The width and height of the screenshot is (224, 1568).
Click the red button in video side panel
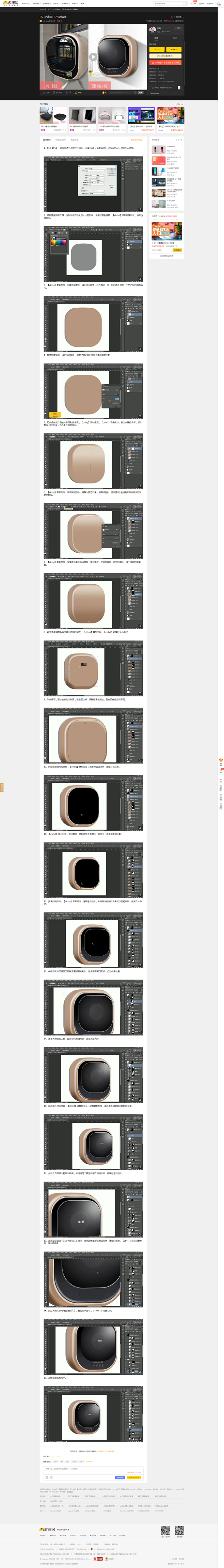pyautogui.click(x=165, y=63)
